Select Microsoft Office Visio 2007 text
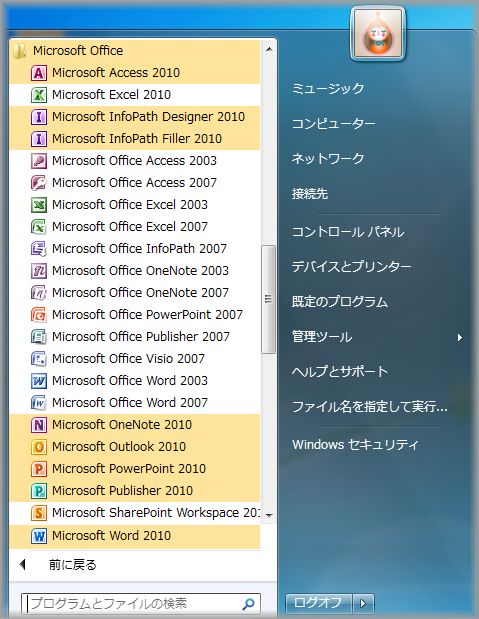Image resolution: width=479 pixels, height=619 pixels. click(x=128, y=358)
